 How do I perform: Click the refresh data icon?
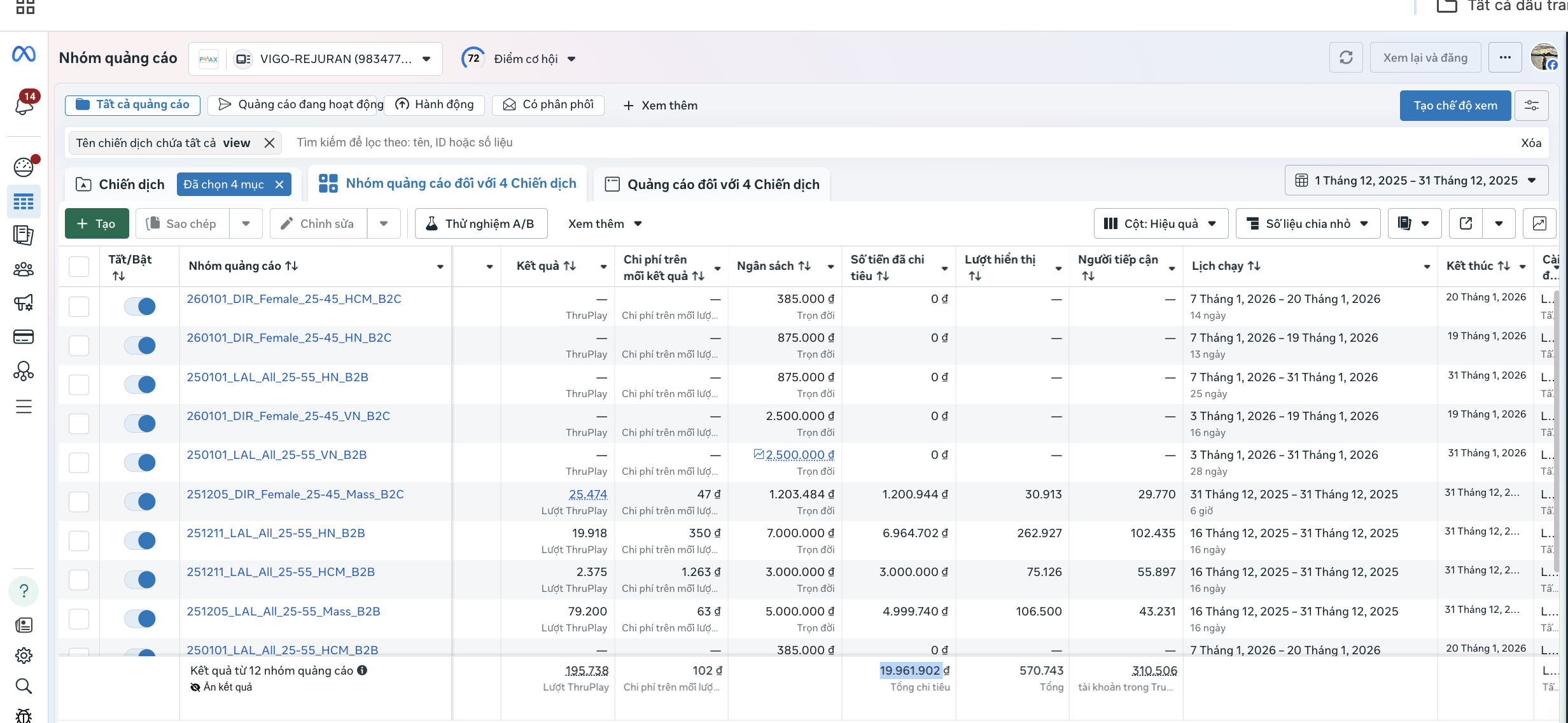pos(1345,58)
